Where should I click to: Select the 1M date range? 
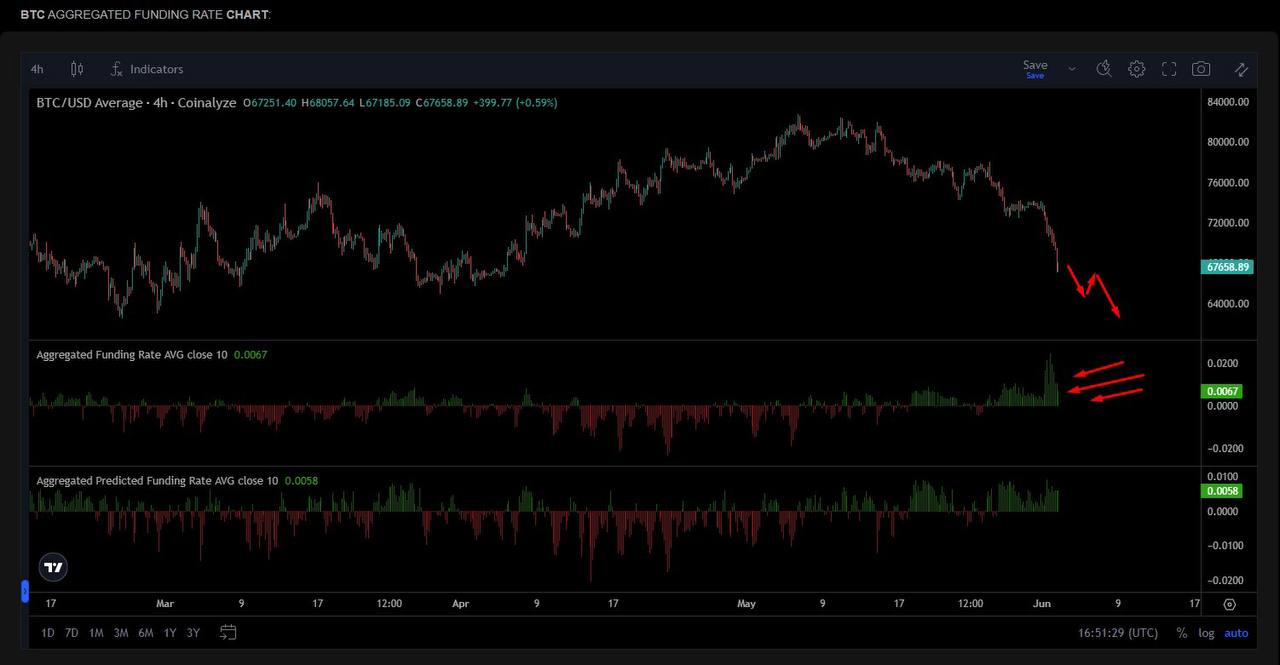[96, 633]
